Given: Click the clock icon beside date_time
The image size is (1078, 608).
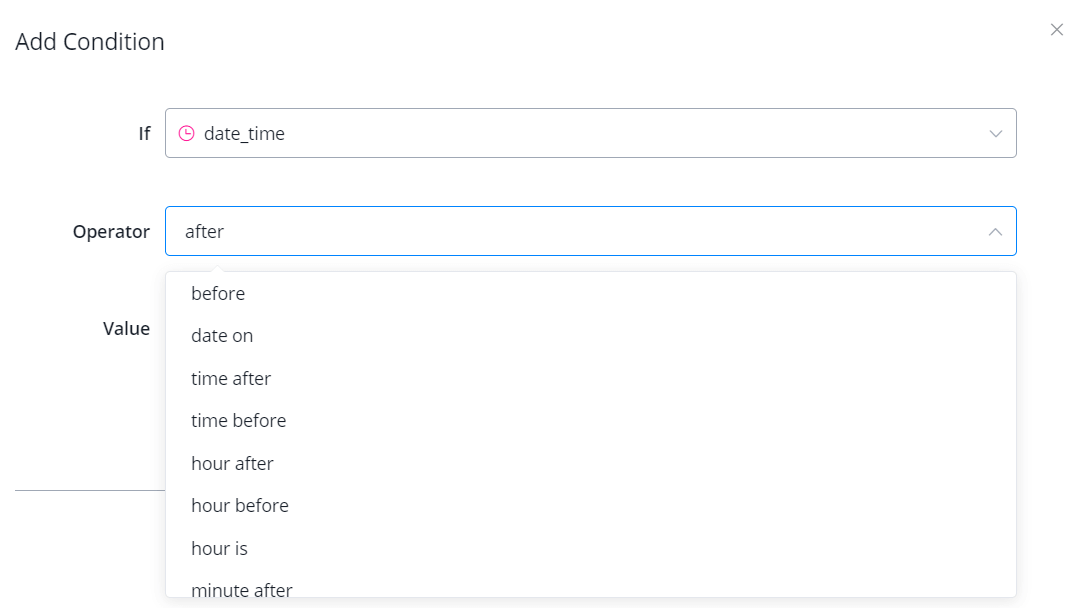Looking at the screenshot, I should coord(186,133).
